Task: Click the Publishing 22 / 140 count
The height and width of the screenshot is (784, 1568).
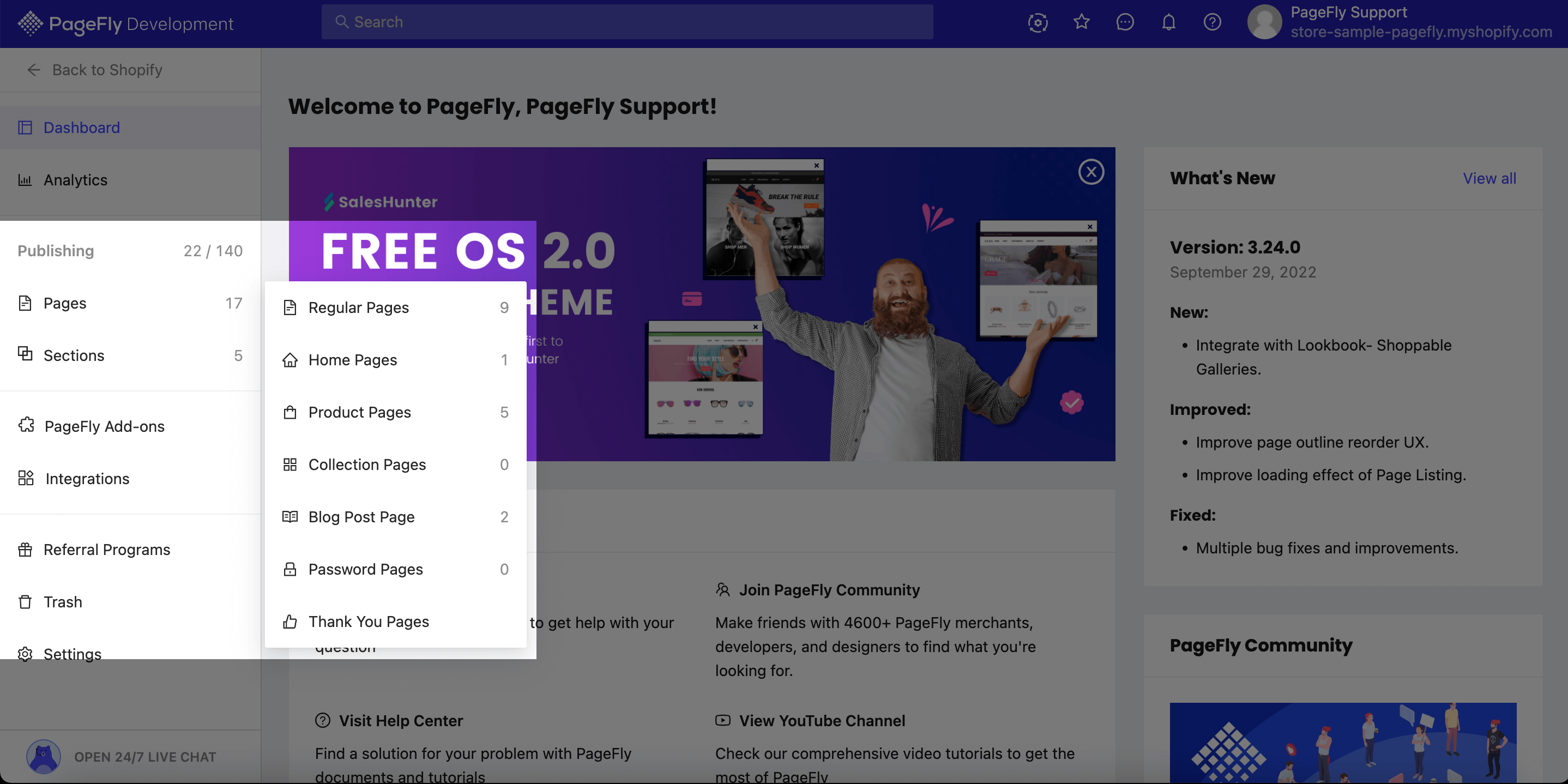Action: [213, 251]
